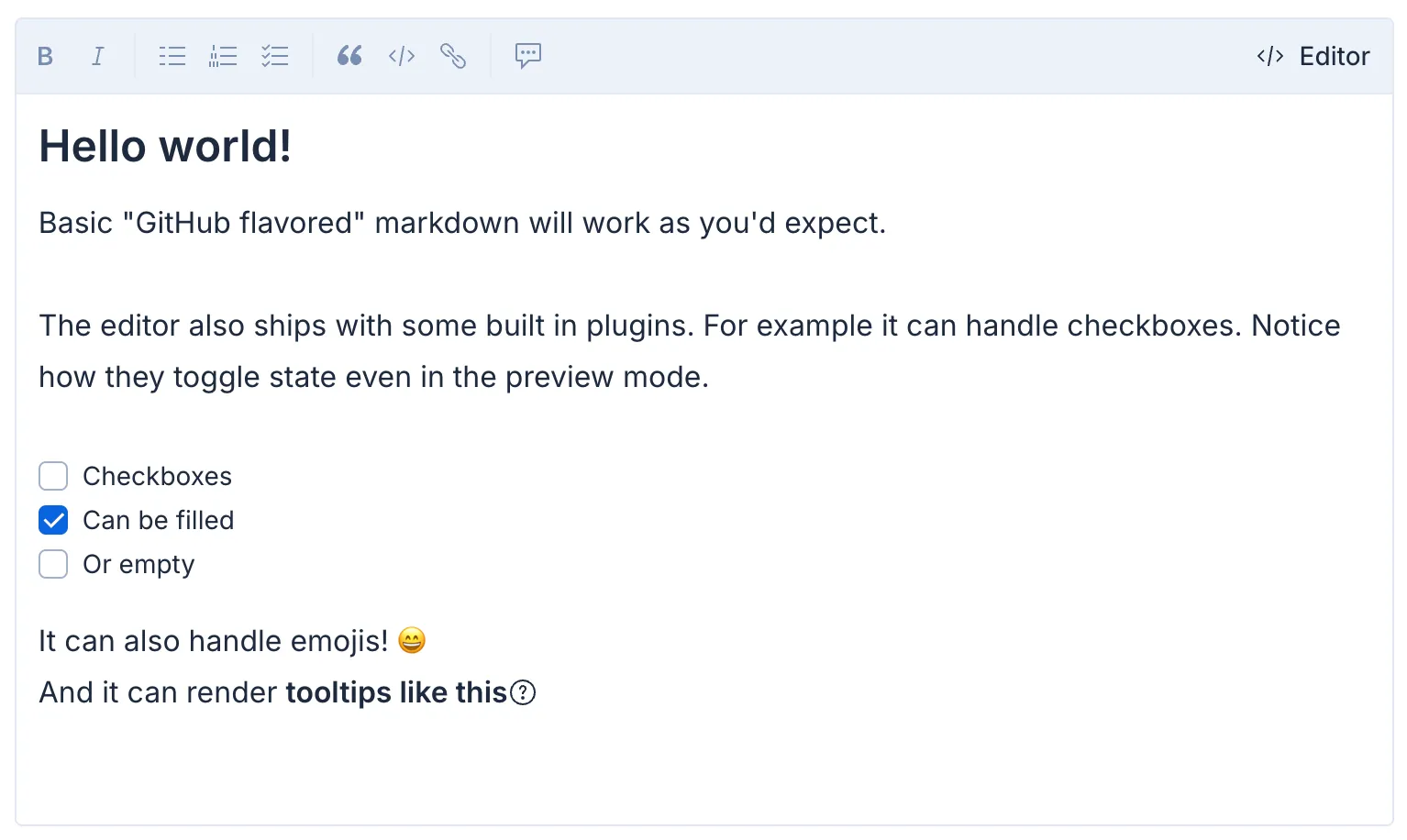1407x840 pixels.
Task: Click the question mark tooltip icon
Action: [523, 693]
